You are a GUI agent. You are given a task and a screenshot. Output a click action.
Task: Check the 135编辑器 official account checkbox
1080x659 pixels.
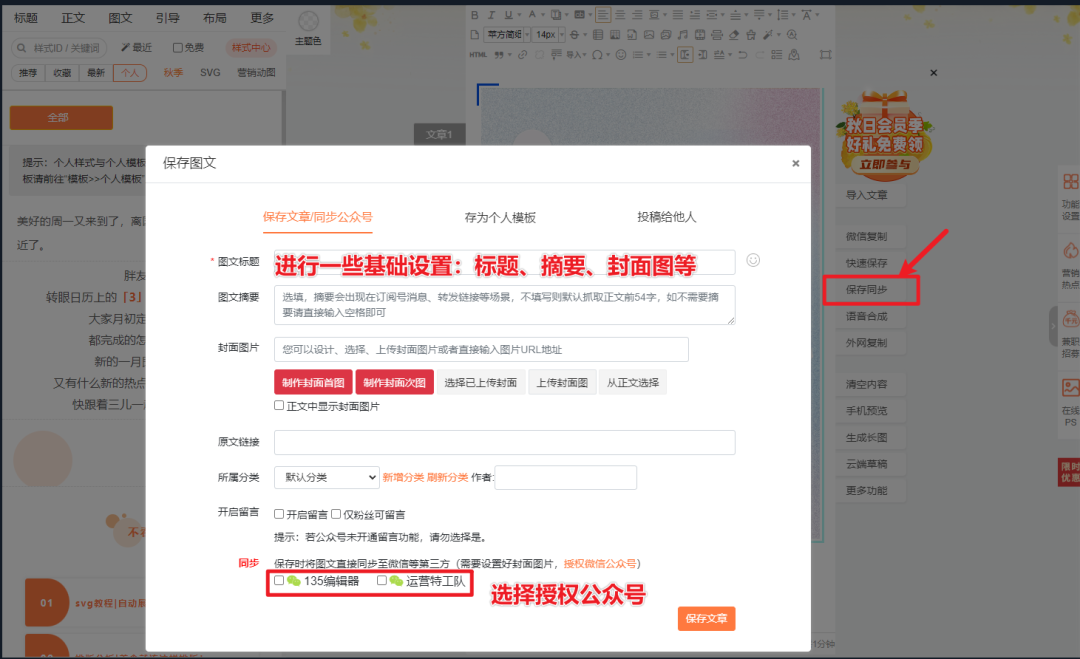coord(279,580)
